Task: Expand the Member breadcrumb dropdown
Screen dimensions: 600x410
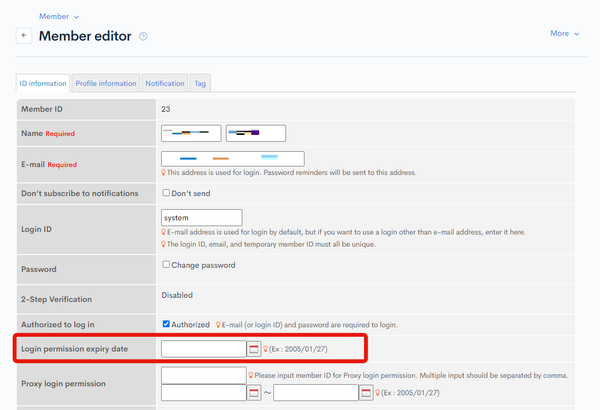Action: [x=59, y=16]
